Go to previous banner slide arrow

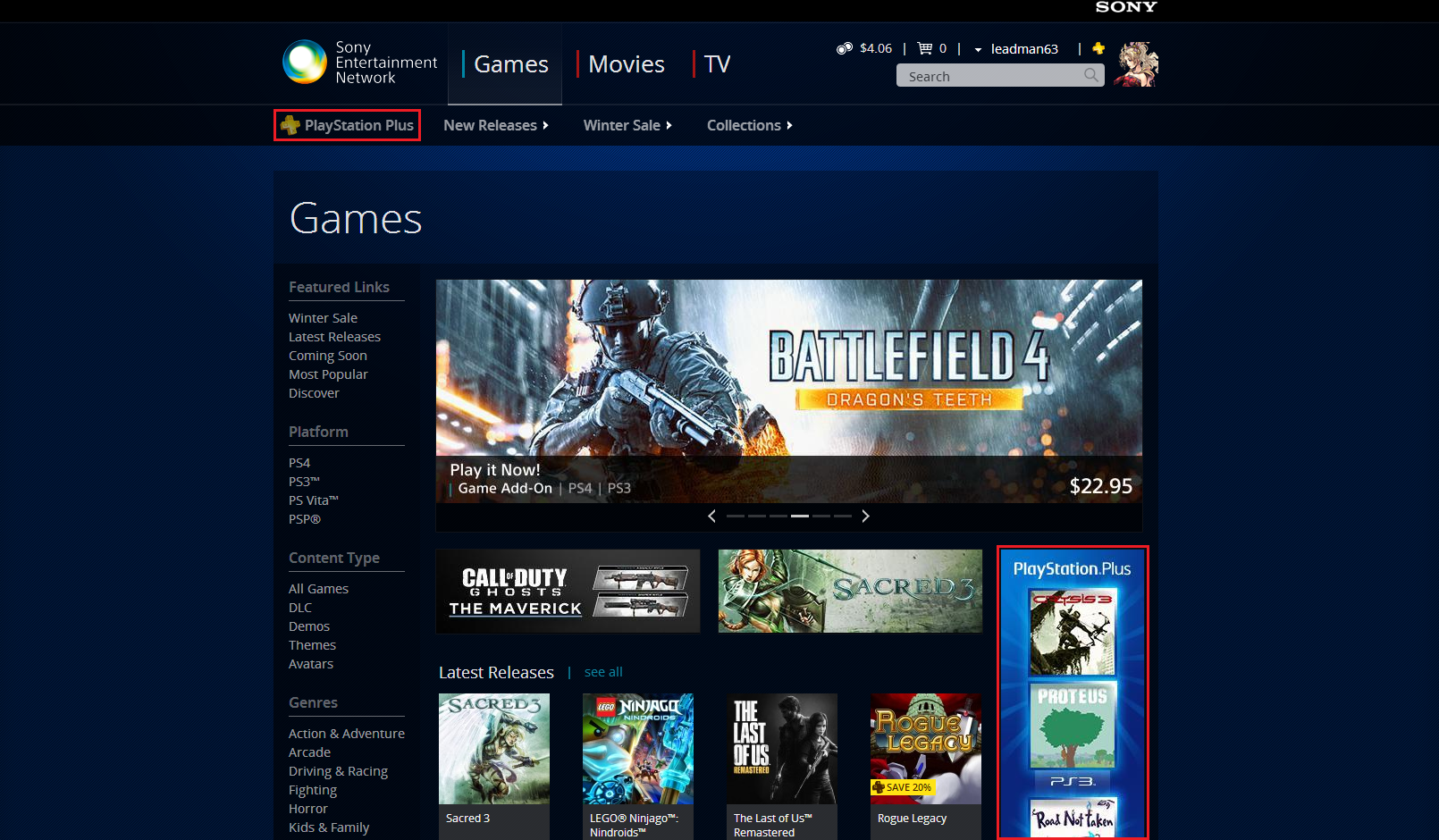click(712, 516)
